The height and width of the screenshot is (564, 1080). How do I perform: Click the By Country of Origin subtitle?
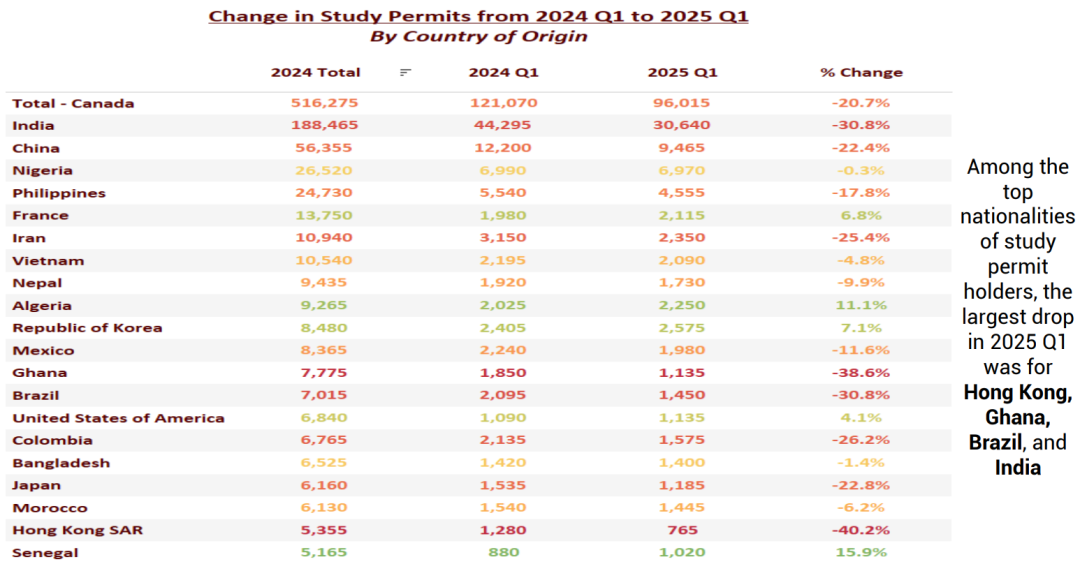(478, 37)
